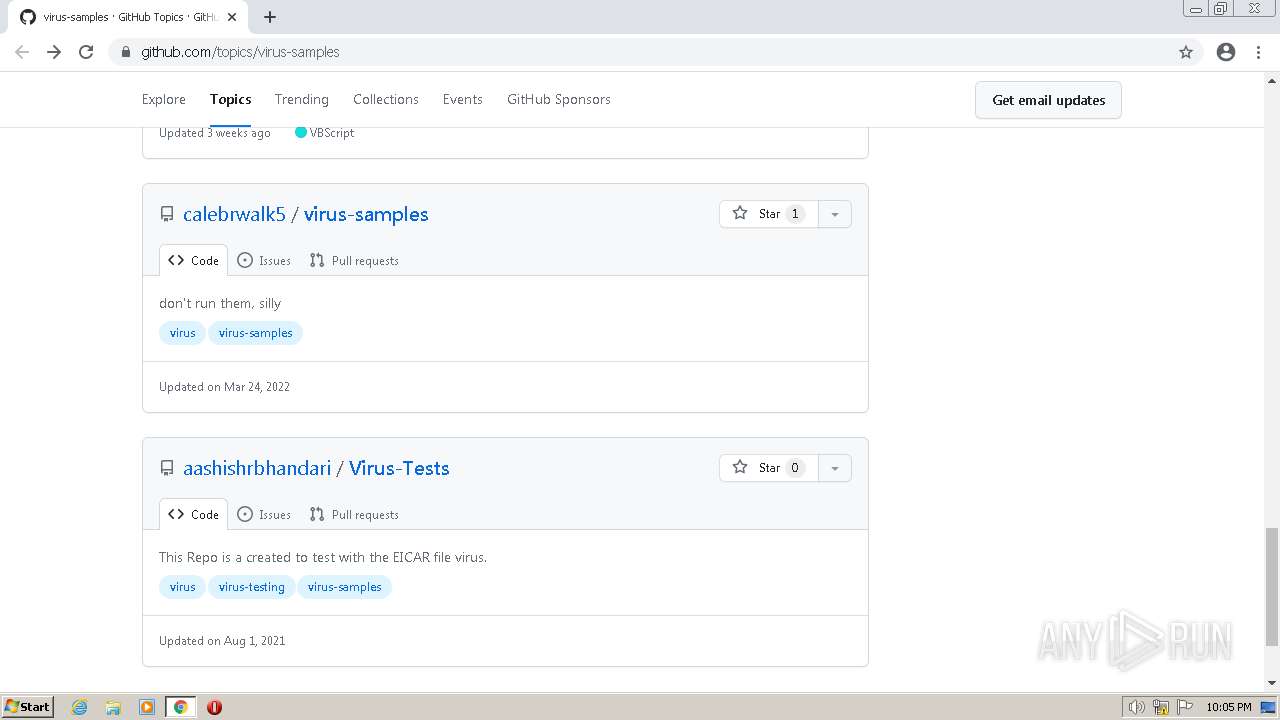Click the network tray icon

click(1161, 707)
